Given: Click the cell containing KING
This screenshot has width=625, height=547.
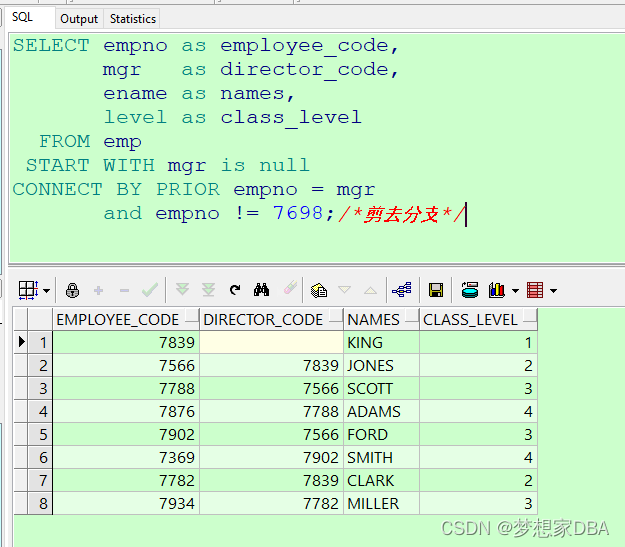Looking at the screenshot, I should (x=381, y=342).
